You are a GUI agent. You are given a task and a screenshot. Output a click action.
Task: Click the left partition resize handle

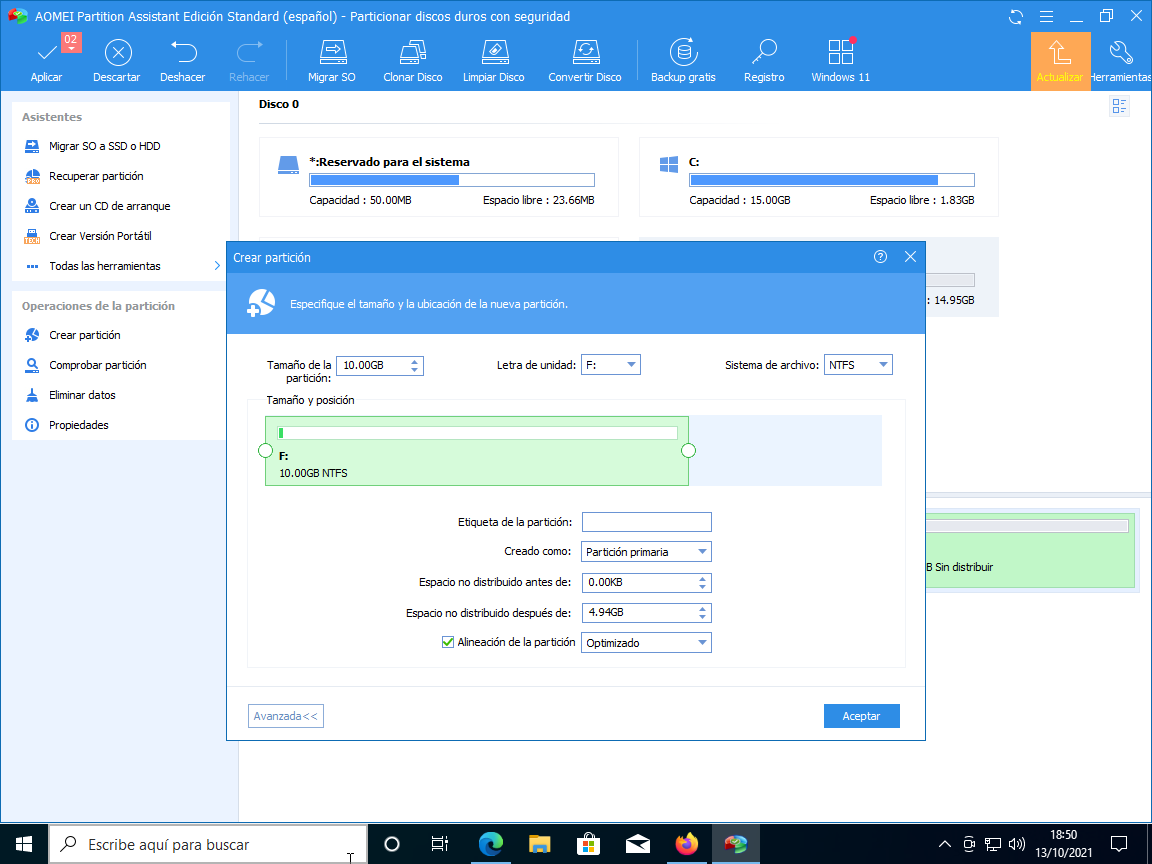266,450
